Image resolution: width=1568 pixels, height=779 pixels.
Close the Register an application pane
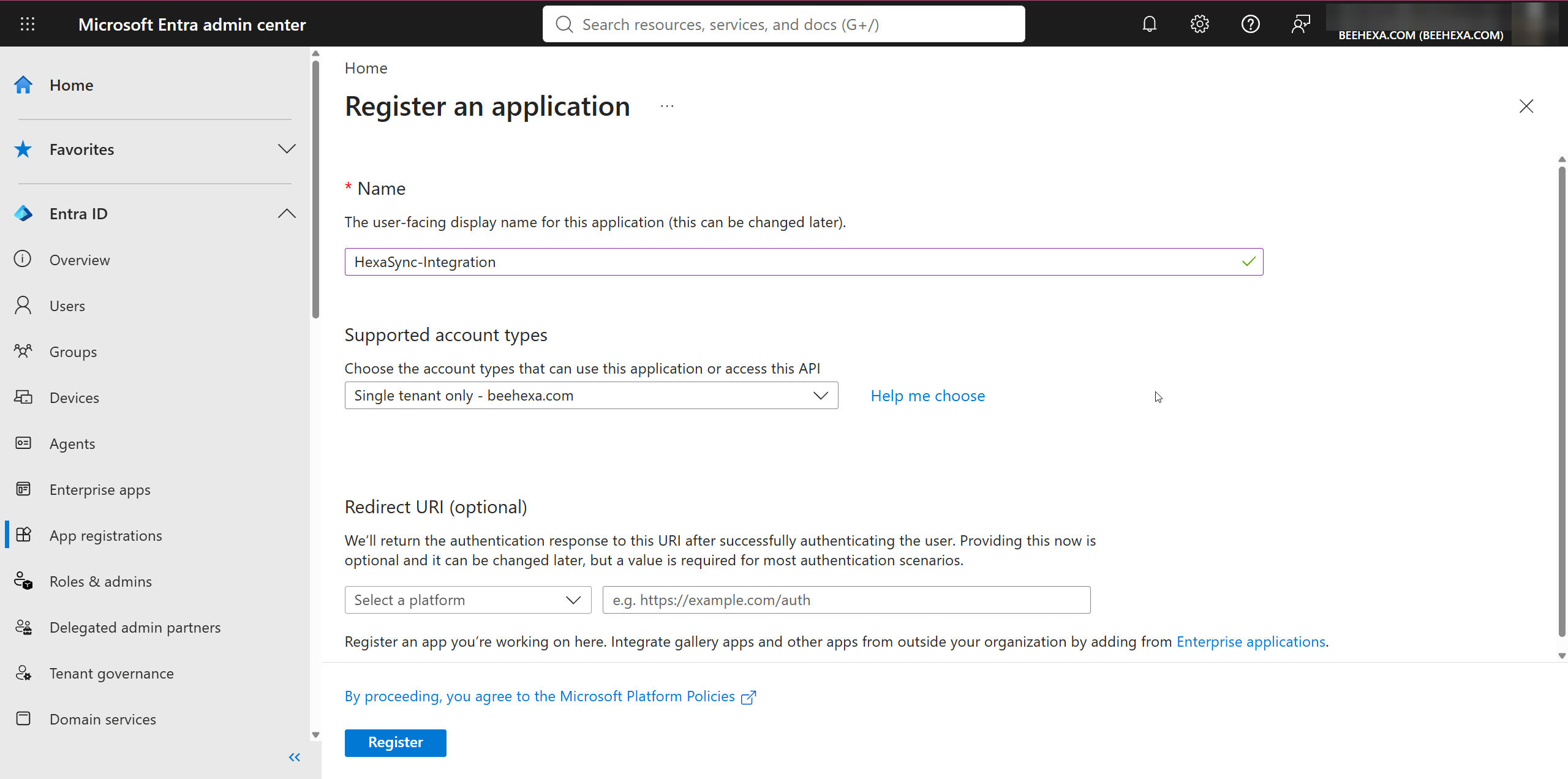[1526, 106]
